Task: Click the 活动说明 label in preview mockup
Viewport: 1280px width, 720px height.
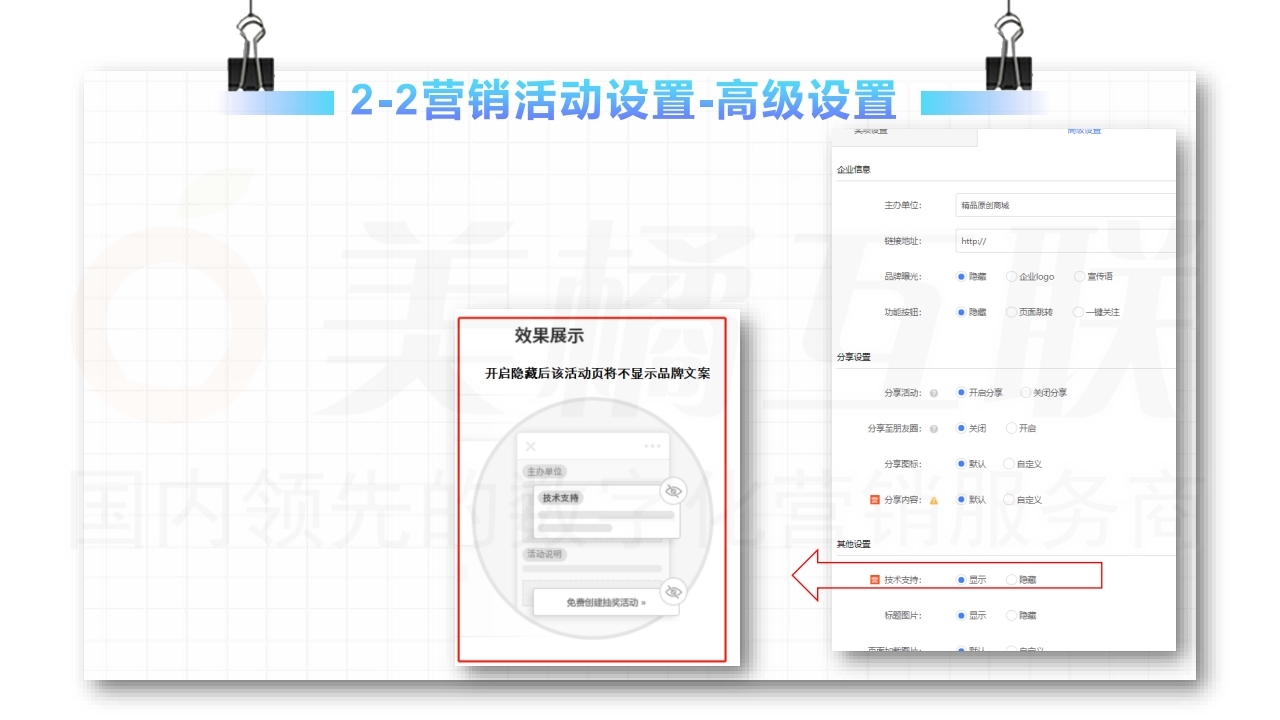Action: pyautogui.click(x=545, y=553)
